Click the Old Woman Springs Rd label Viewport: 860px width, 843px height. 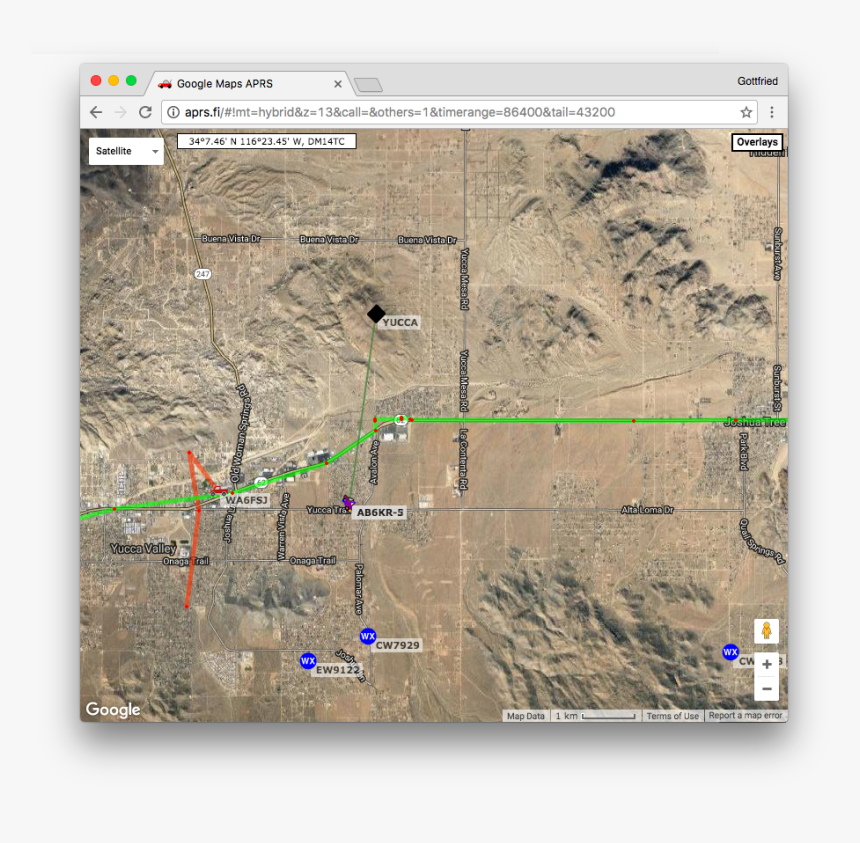[x=240, y=433]
